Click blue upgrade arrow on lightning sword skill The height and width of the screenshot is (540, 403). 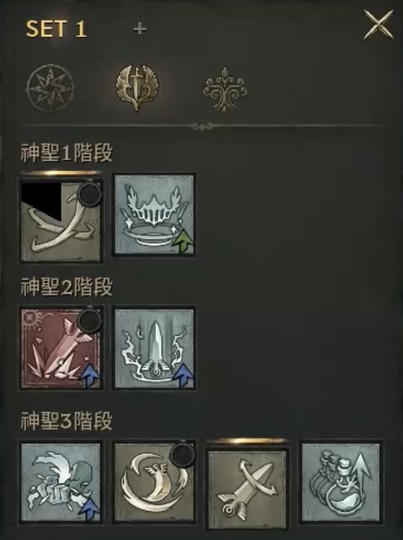coord(184,375)
